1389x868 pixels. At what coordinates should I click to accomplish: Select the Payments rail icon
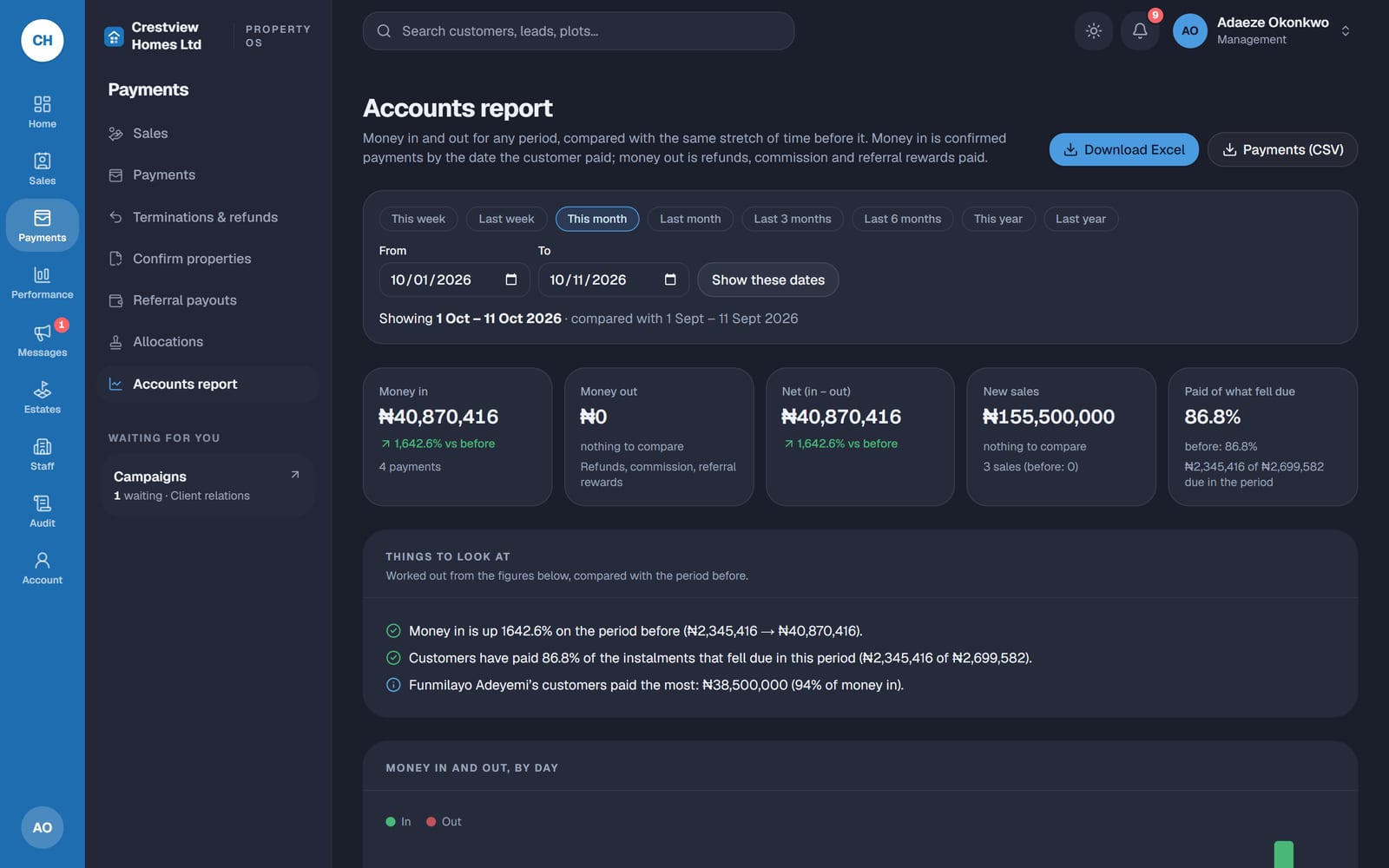point(42,226)
